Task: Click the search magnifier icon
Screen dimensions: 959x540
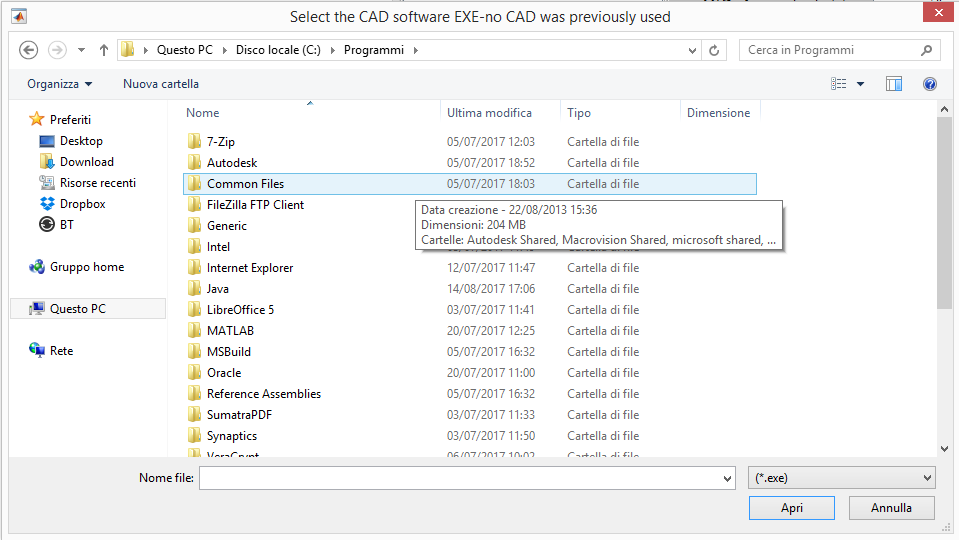Action: [927, 50]
